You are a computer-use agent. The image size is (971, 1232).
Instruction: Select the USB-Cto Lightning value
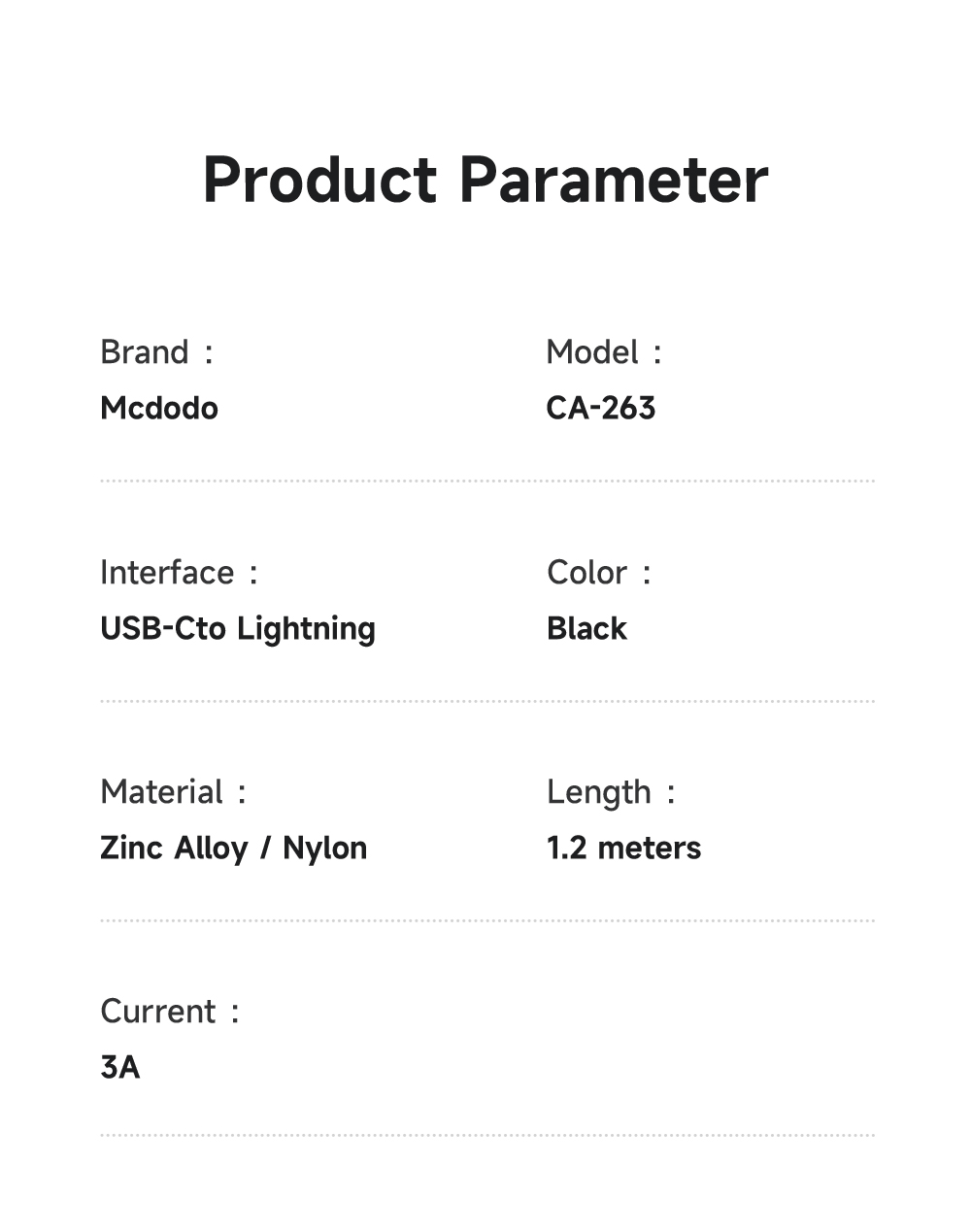[x=238, y=629]
